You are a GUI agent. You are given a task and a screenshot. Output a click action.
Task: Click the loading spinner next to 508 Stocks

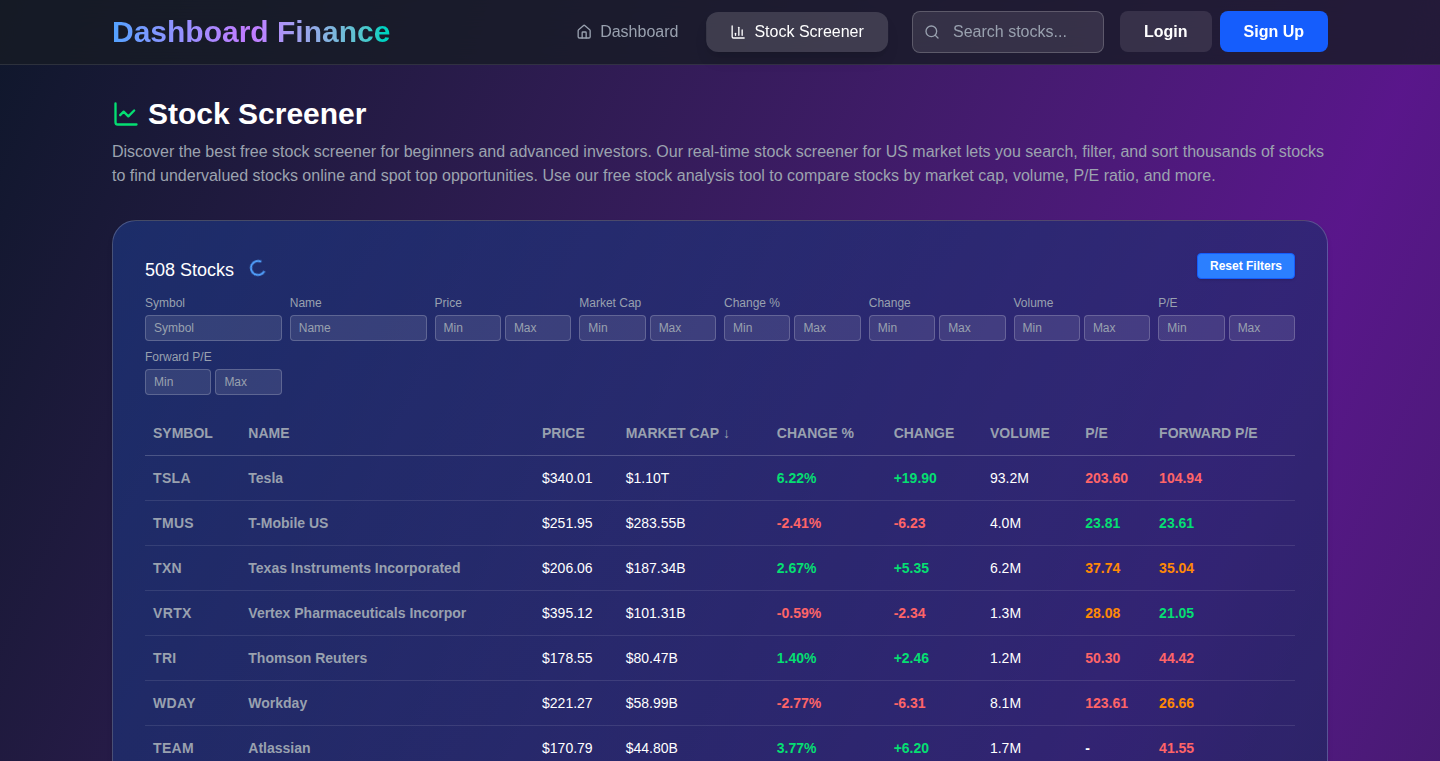257,268
